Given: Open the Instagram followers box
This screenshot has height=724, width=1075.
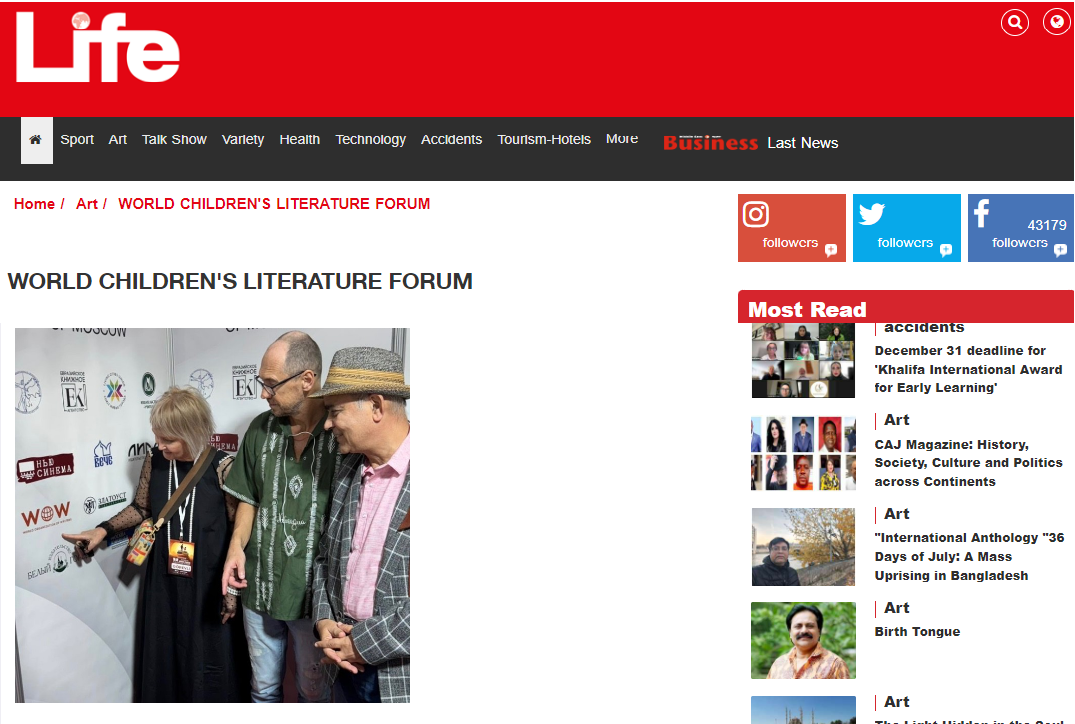Looking at the screenshot, I should pos(792,228).
